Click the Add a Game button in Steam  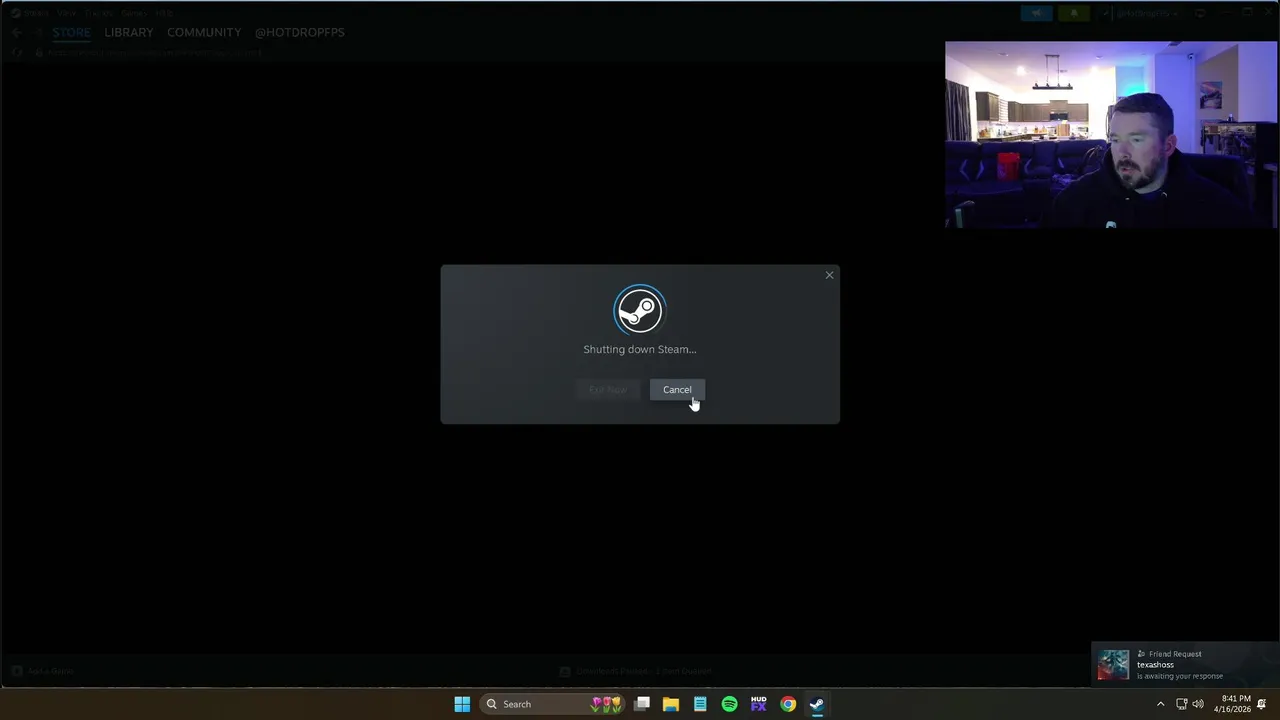[43, 671]
